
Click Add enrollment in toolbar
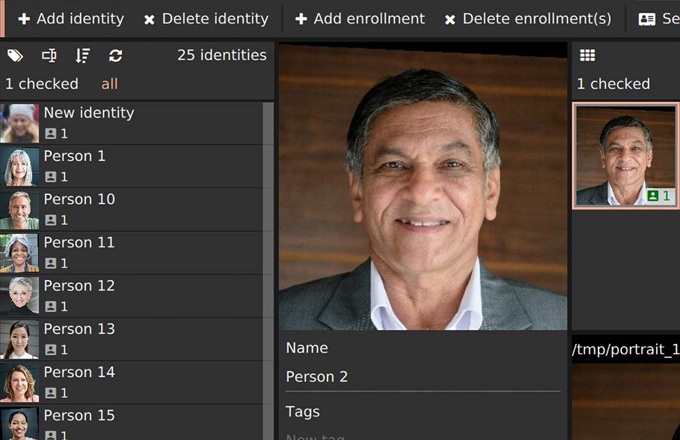(359, 19)
